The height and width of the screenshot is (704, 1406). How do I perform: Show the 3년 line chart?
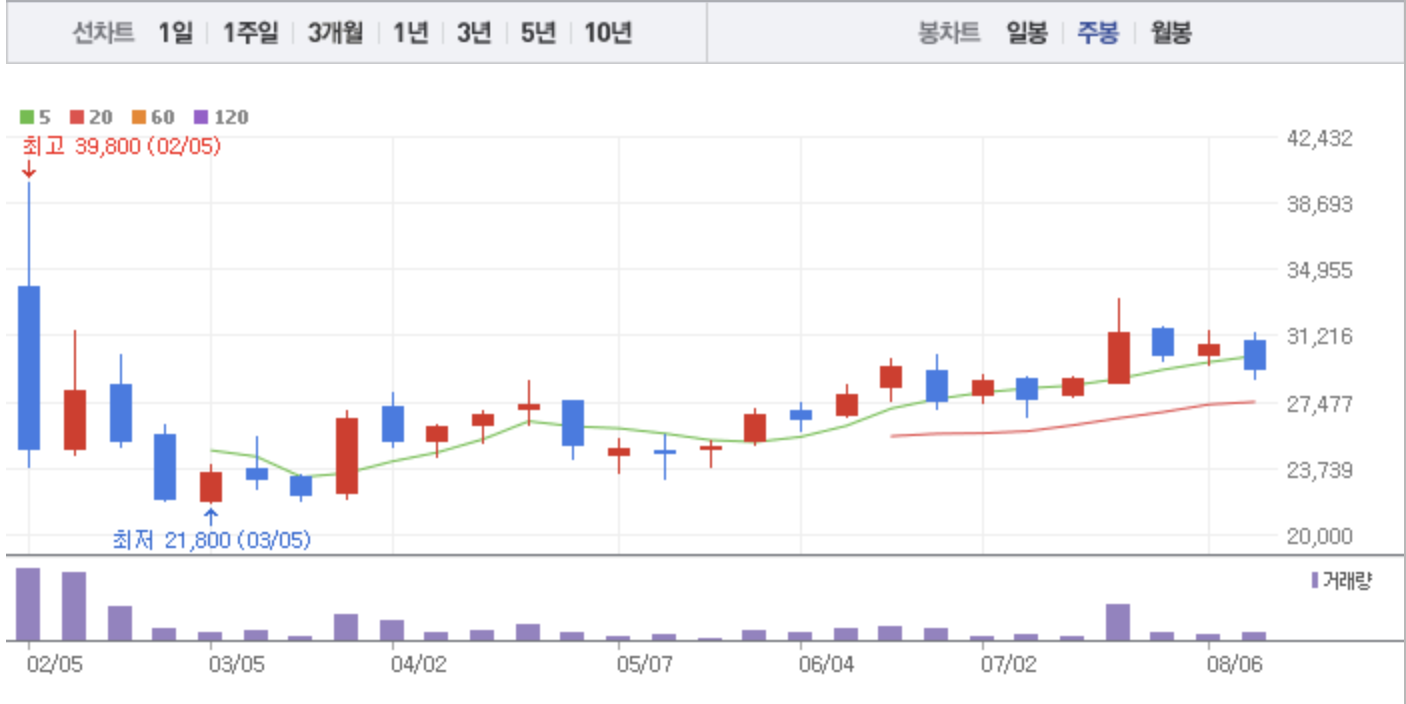click(x=474, y=33)
